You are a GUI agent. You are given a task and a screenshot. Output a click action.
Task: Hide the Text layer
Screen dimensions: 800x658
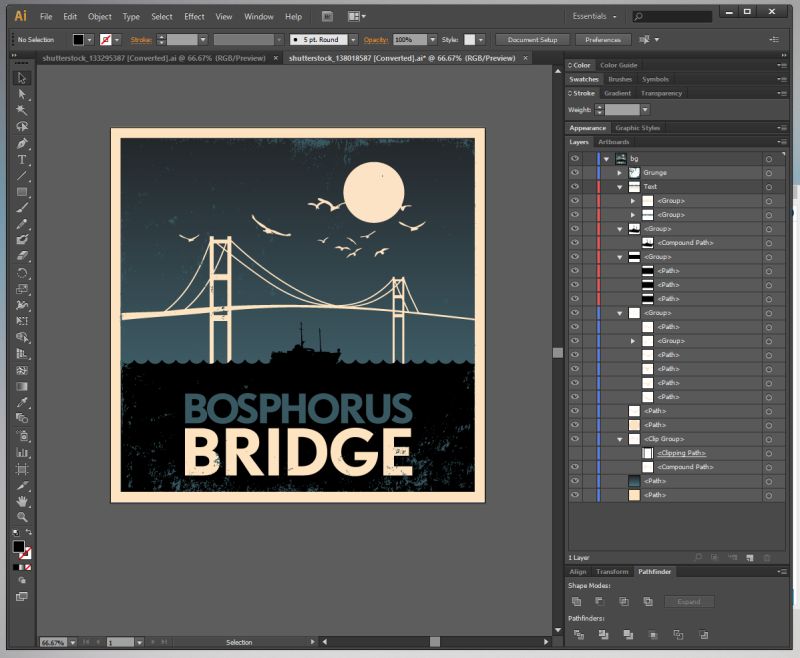573,186
